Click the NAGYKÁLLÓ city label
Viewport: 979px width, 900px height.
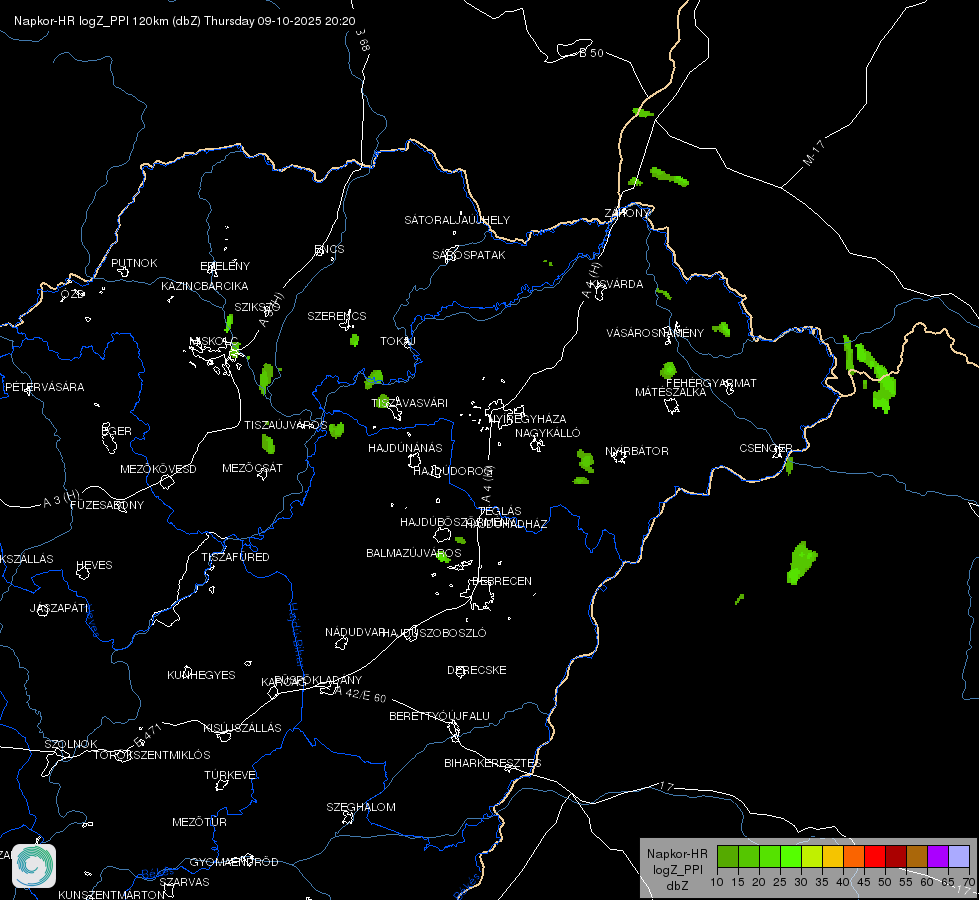(x=548, y=433)
